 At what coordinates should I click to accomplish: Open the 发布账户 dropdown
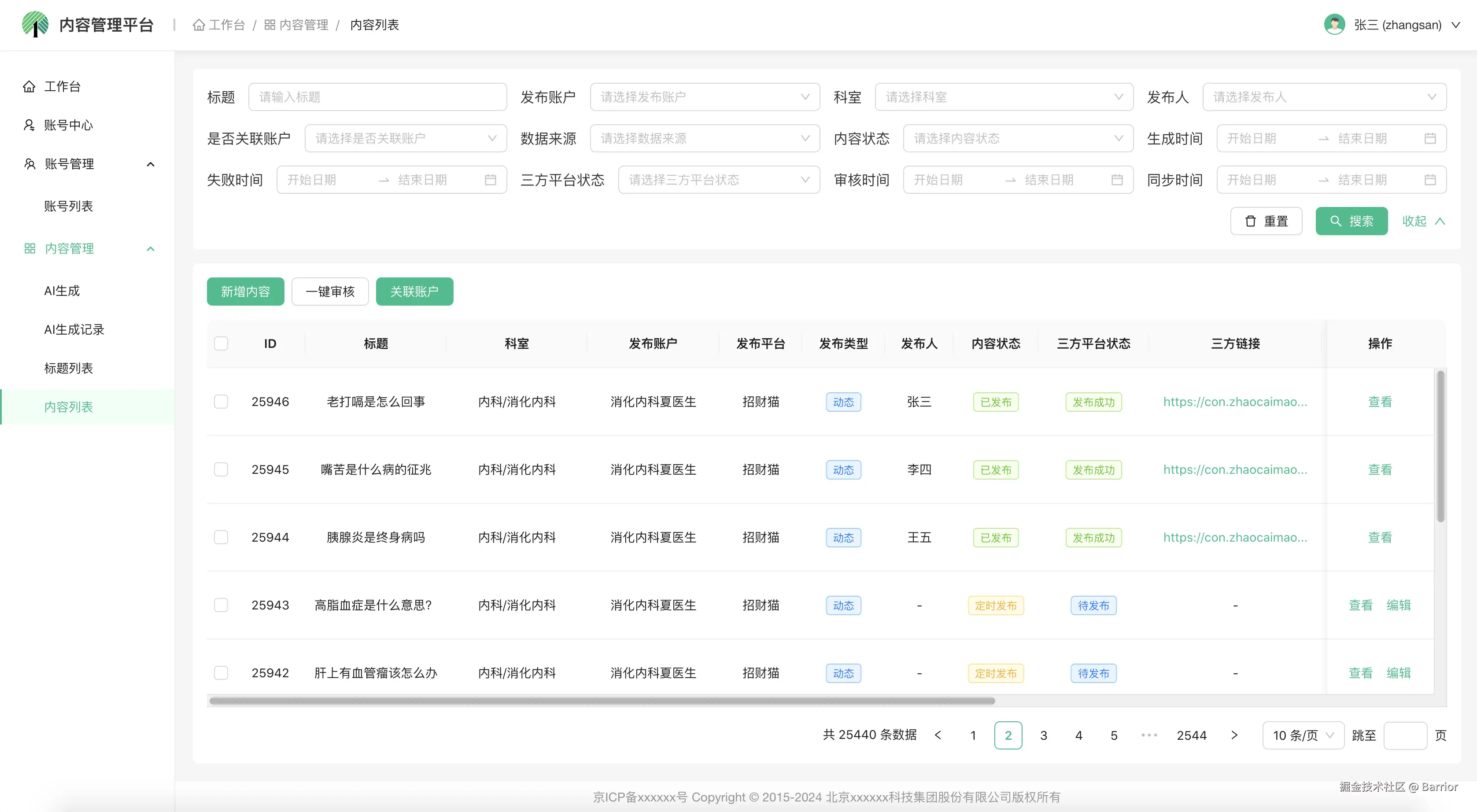click(704, 97)
